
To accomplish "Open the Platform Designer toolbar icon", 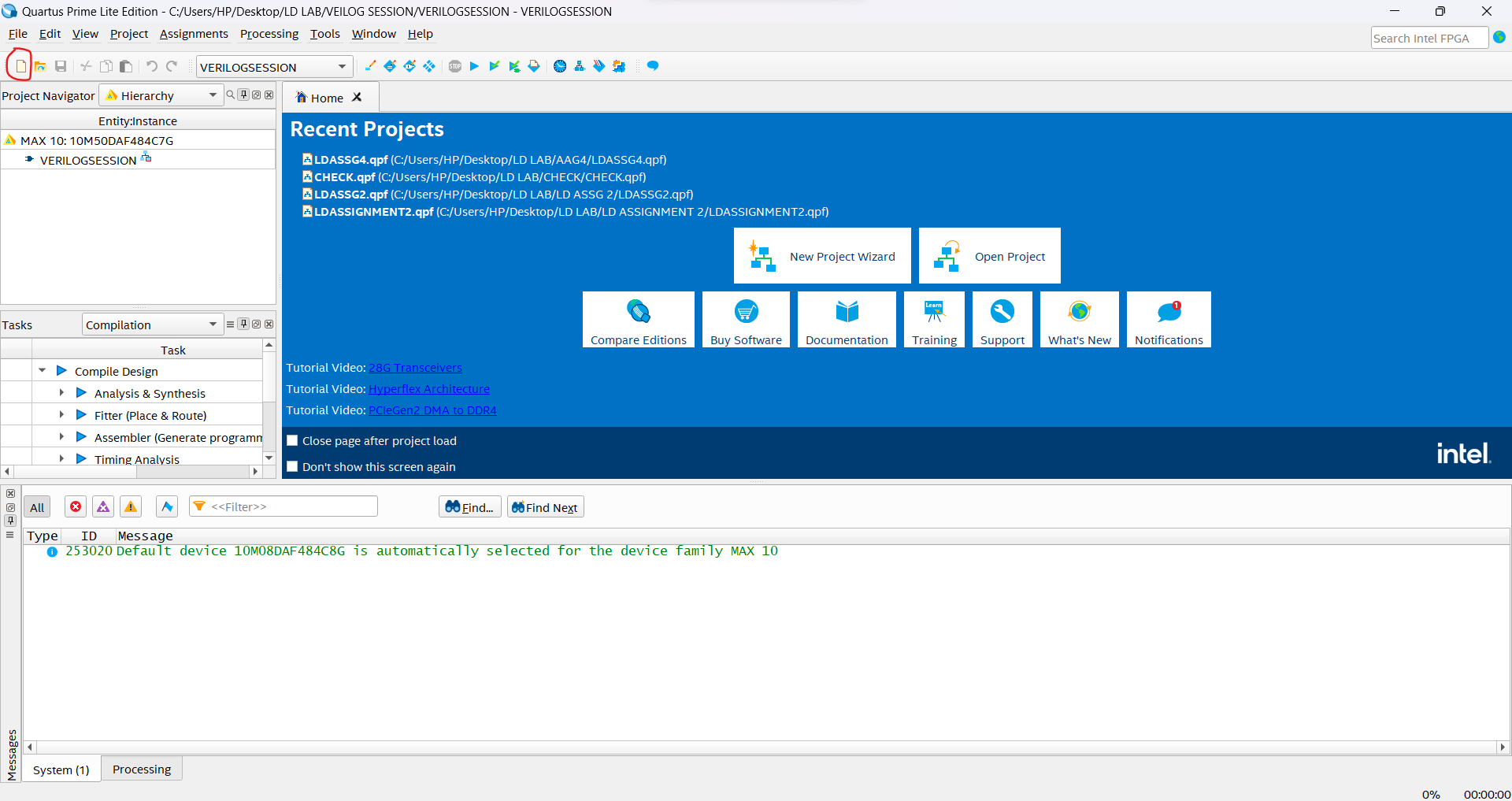I will point(619,66).
